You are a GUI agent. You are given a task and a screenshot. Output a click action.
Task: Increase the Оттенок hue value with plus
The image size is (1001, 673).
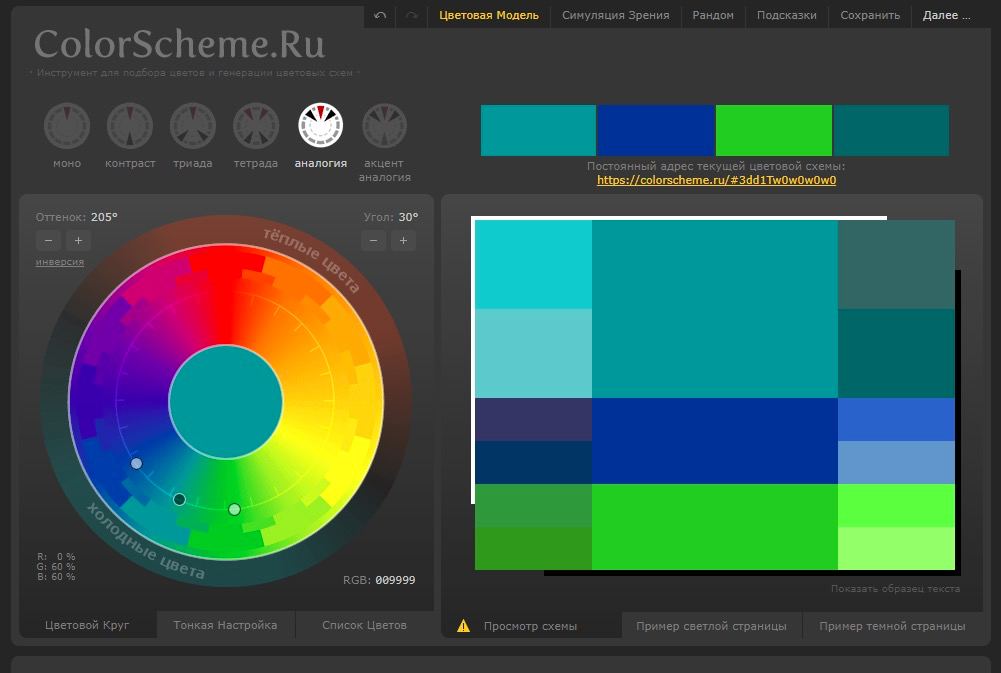pyautogui.click(x=78, y=240)
